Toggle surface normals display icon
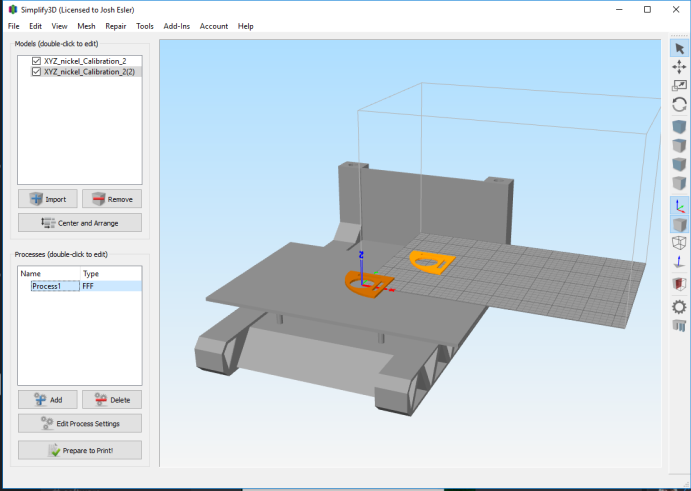 (679, 261)
